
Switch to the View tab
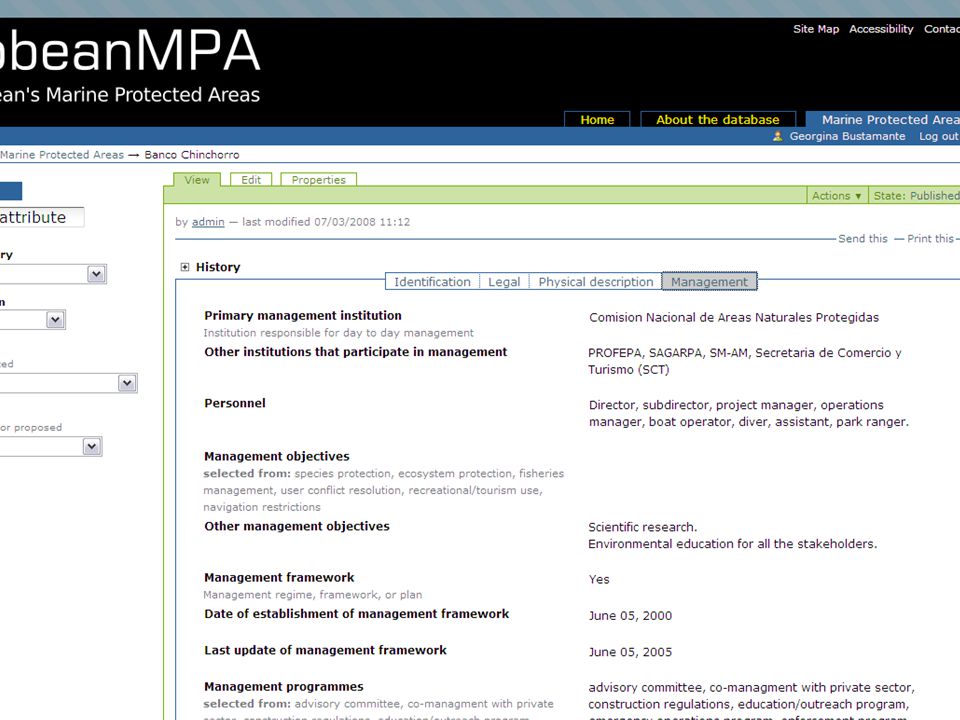tap(197, 179)
